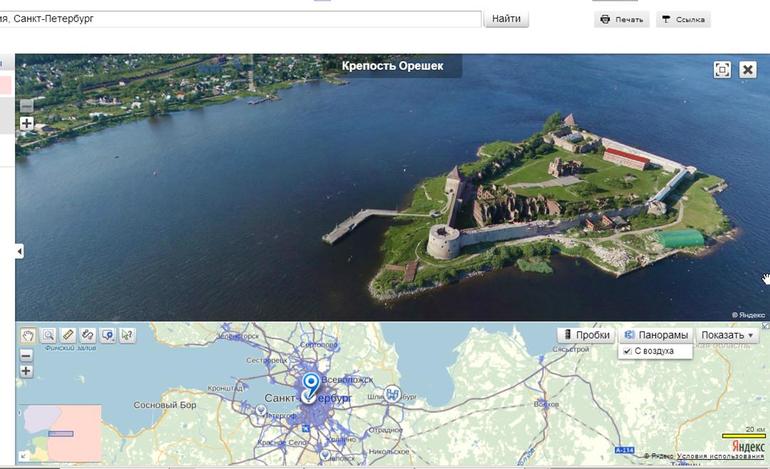Zoom in the panorama with plus button
Screen dimensions: 770x469
[x=26, y=124]
